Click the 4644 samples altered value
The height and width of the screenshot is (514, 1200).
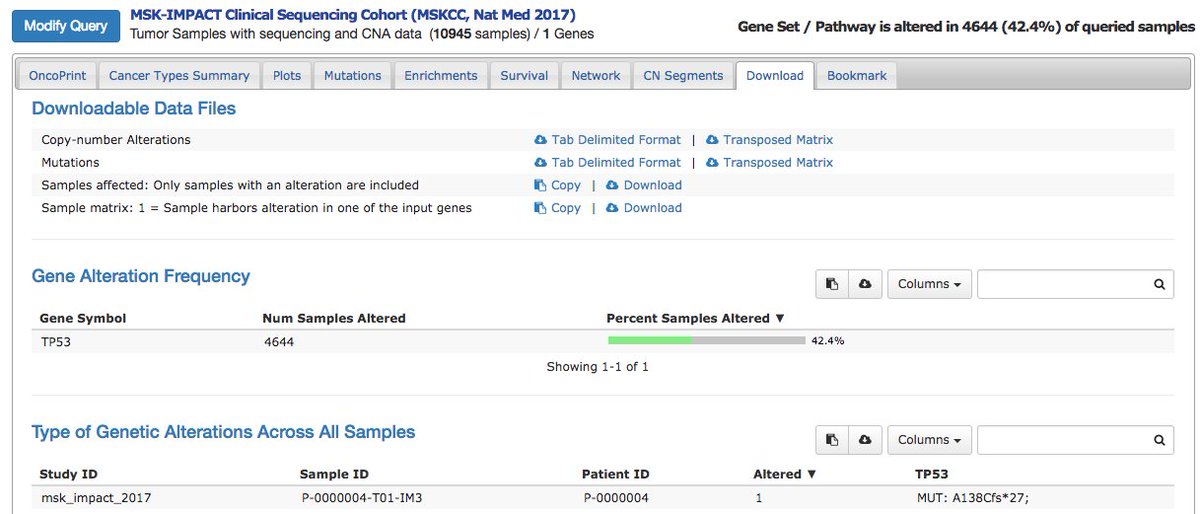tap(278, 341)
